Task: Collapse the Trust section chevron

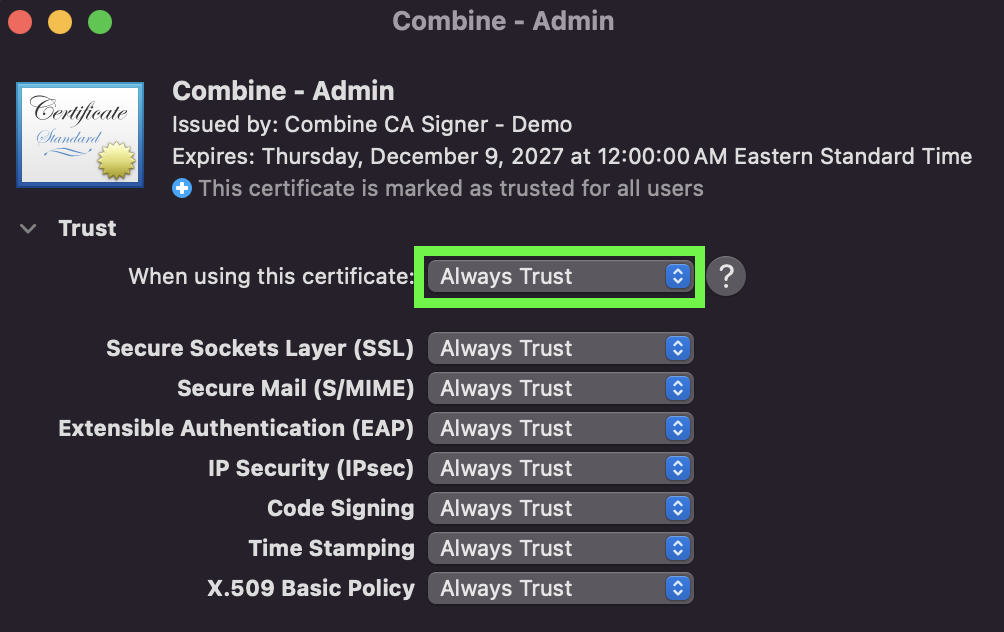Action: click(x=28, y=229)
